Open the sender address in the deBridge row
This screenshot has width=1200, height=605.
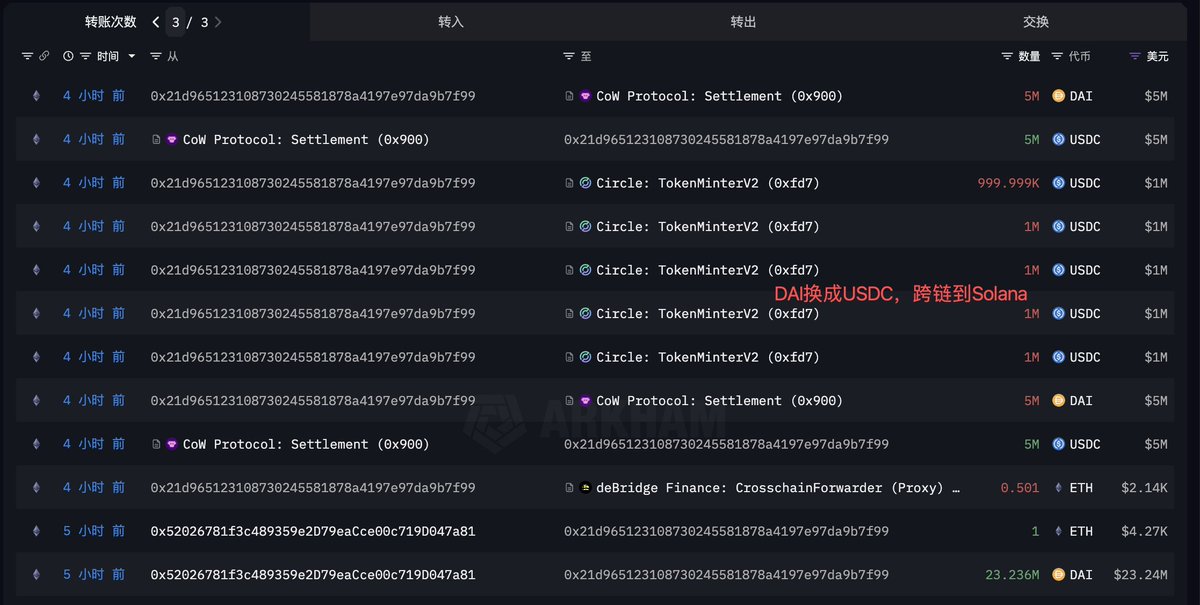point(313,488)
